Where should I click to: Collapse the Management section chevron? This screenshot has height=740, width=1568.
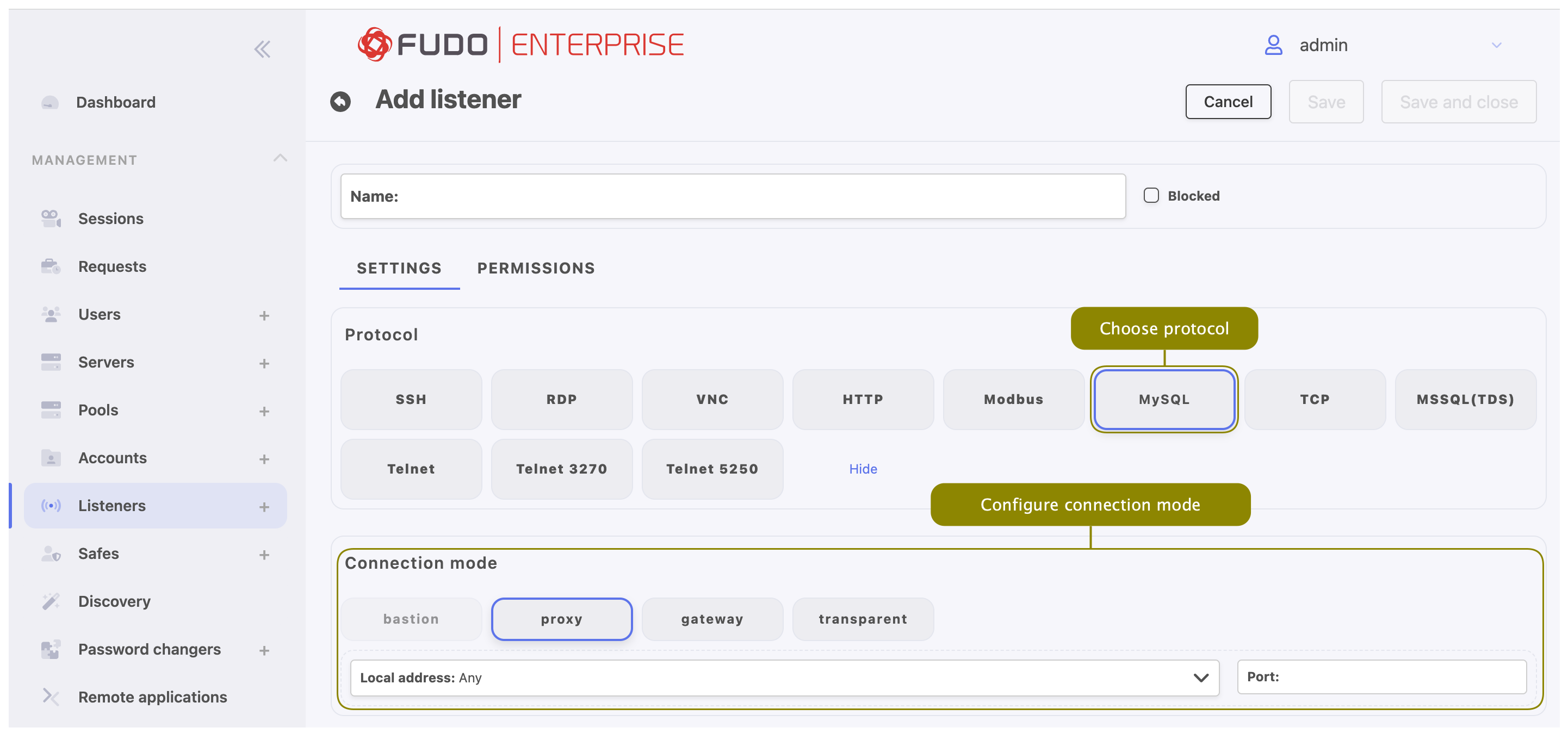[x=280, y=158]
